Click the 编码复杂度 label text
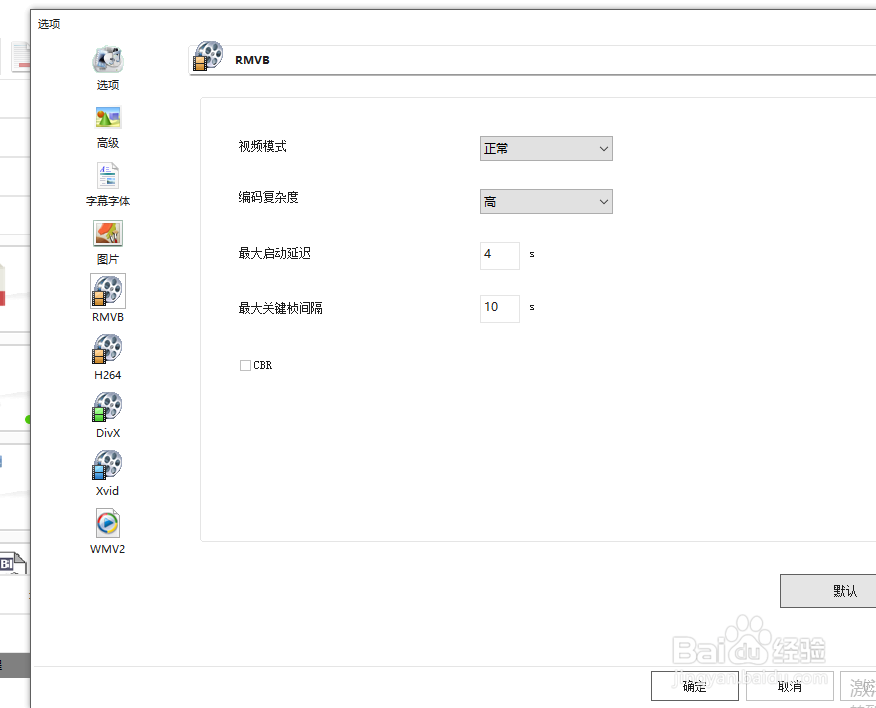The height and width of the screenshot is (708, 876). [x=269, y=197]
